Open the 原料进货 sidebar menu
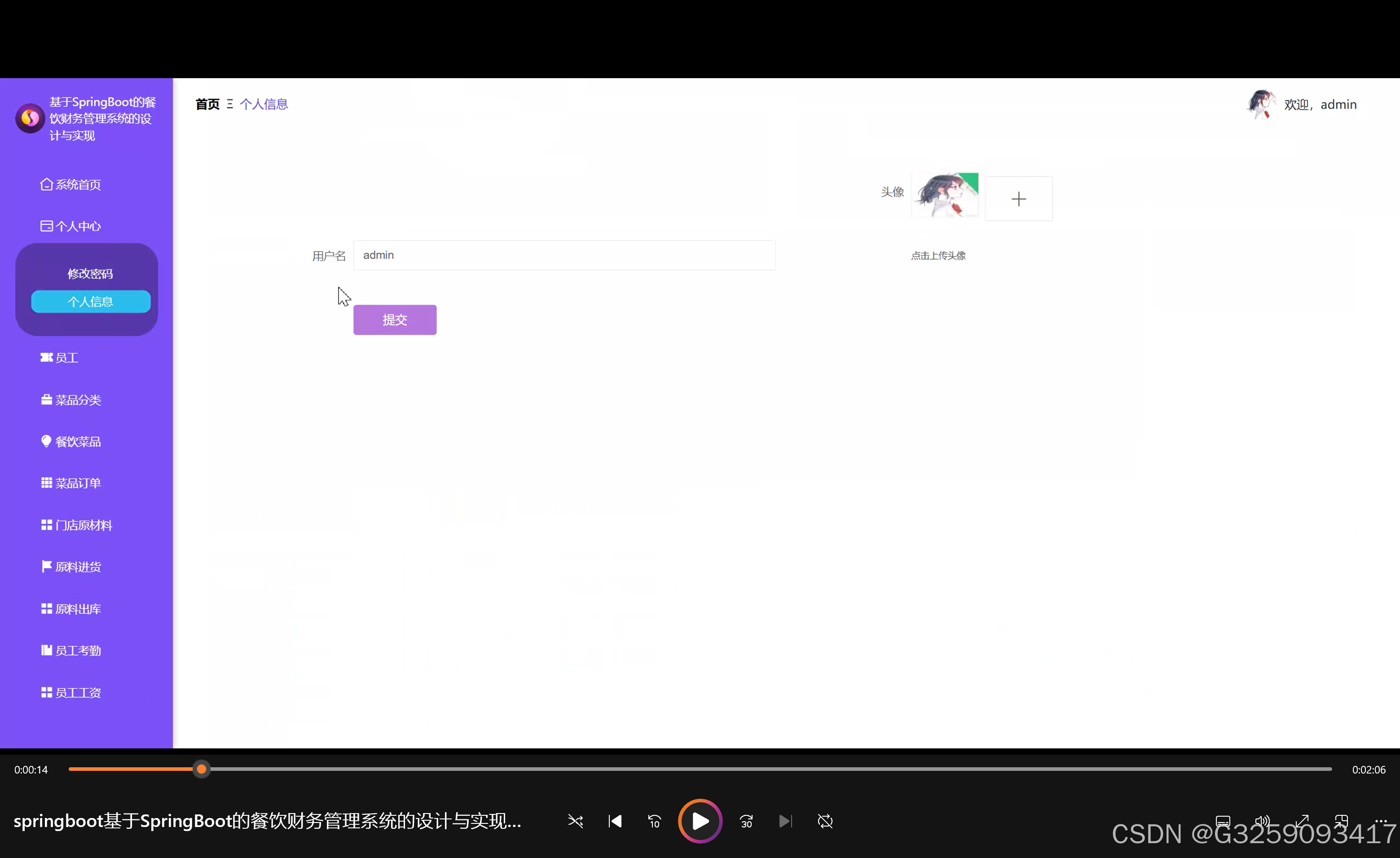The height and width of the screenshot is (858, 1400). pyautogui.click(x=70, y=566)
